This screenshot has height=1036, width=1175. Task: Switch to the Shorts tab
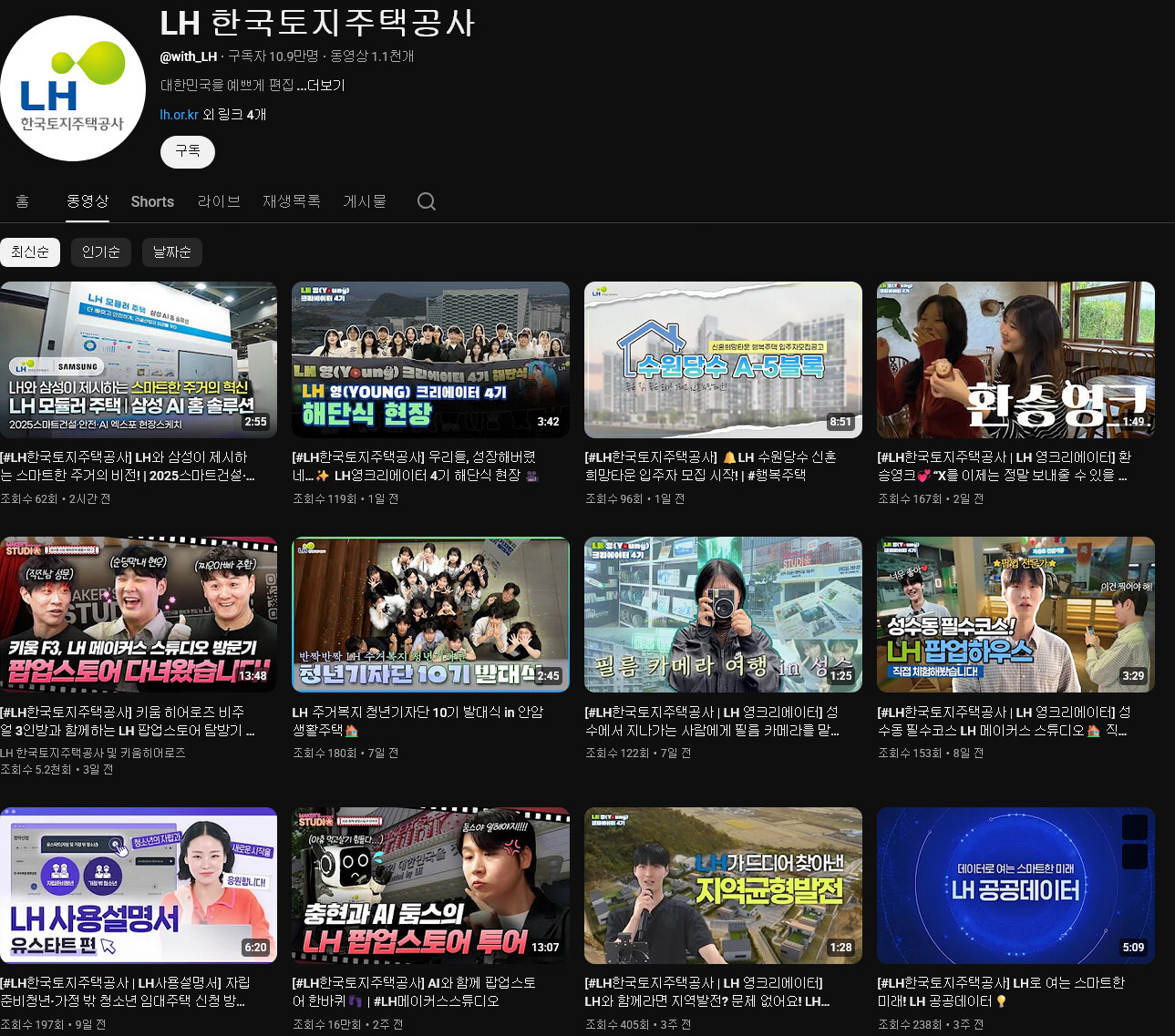[152, 201]
